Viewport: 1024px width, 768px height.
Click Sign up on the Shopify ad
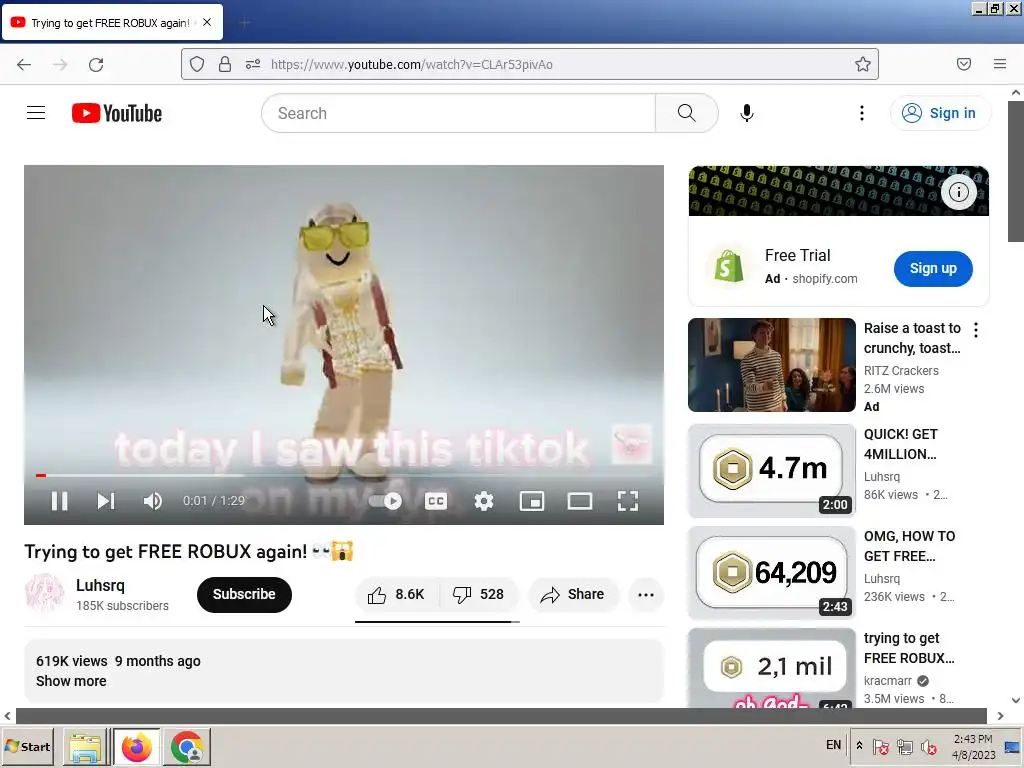click(x=933, y=268)
